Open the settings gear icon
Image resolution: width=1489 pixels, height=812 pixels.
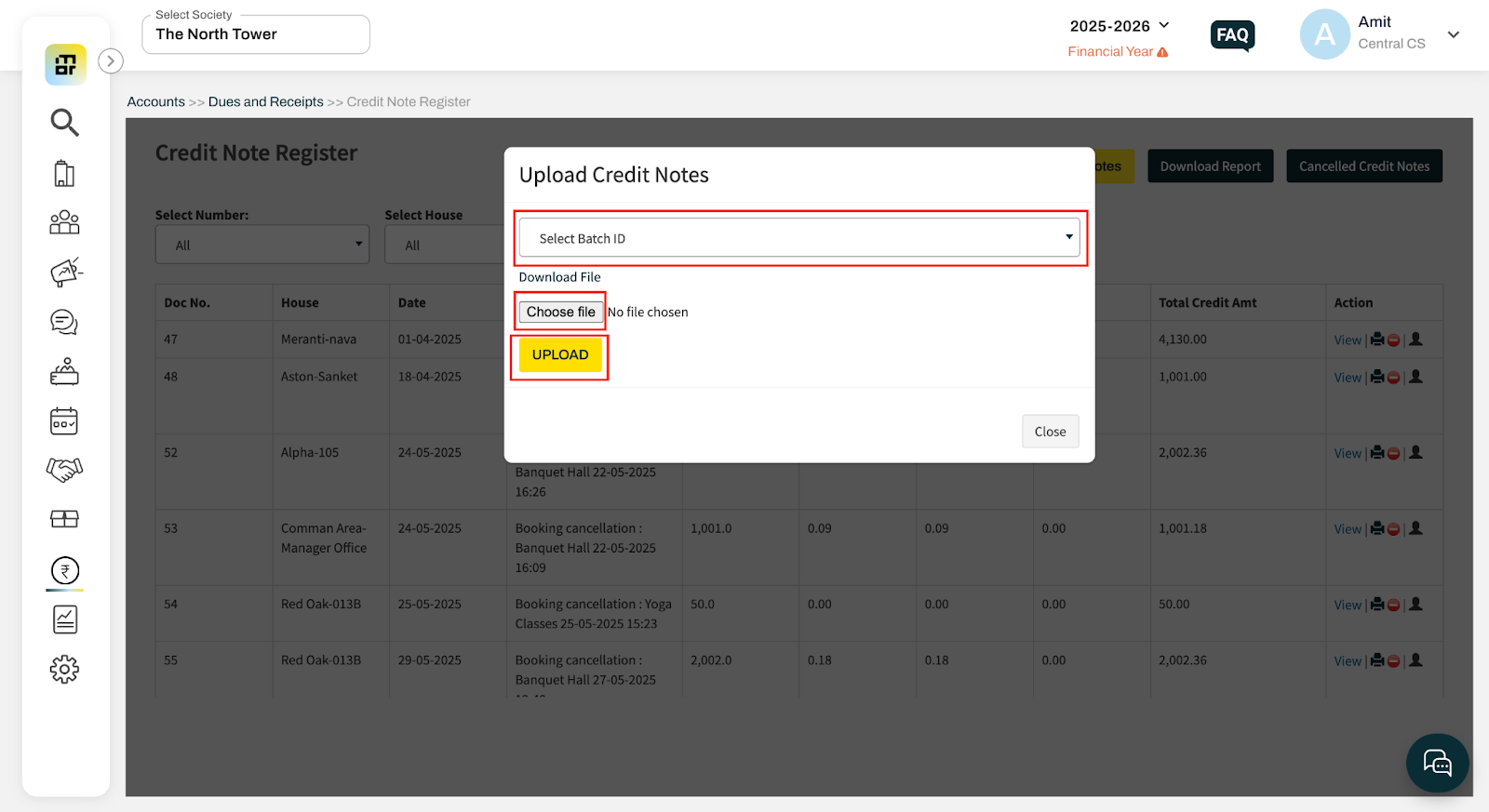pos(64,669)
